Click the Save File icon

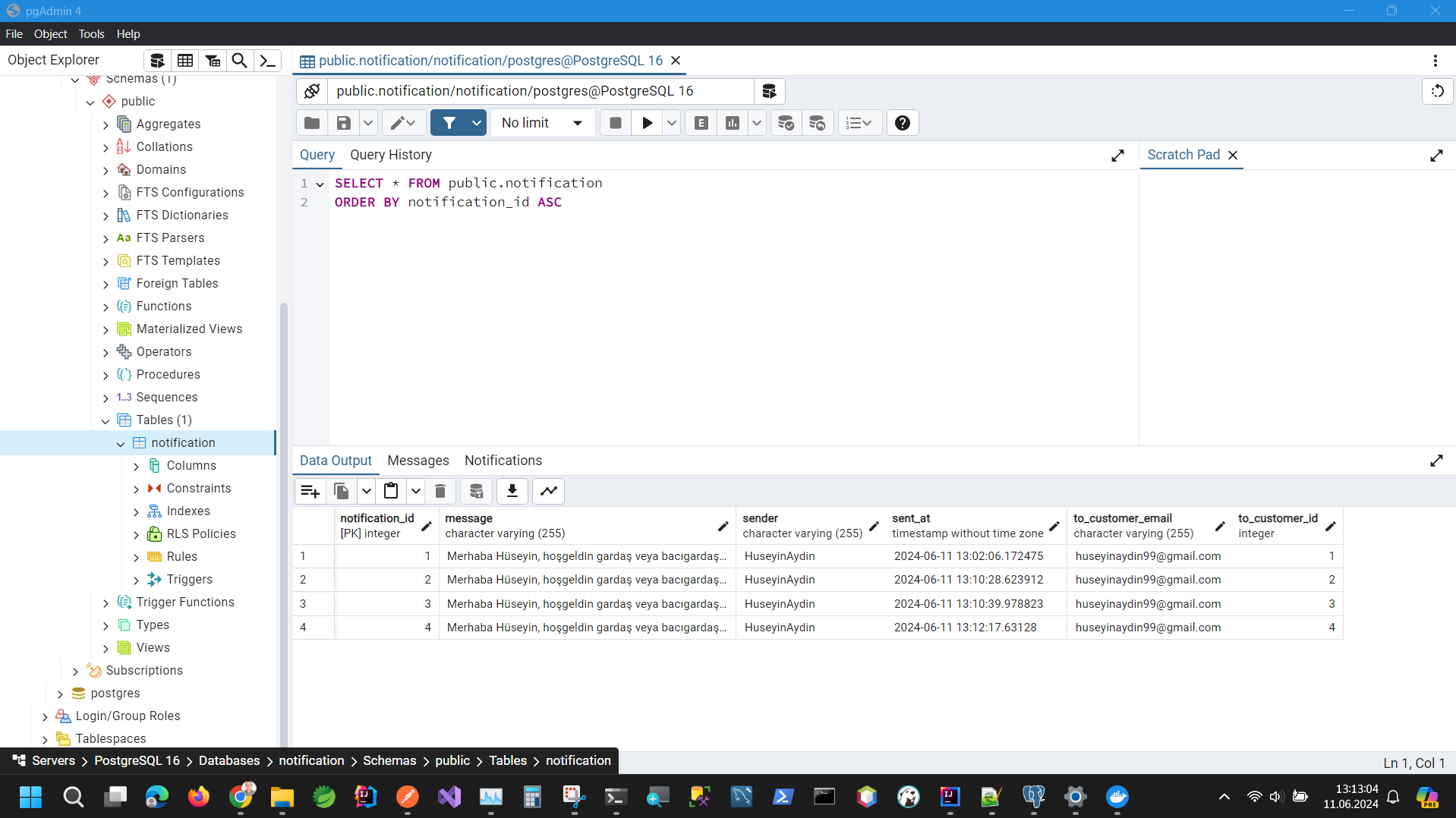click(x=344, y=123)
